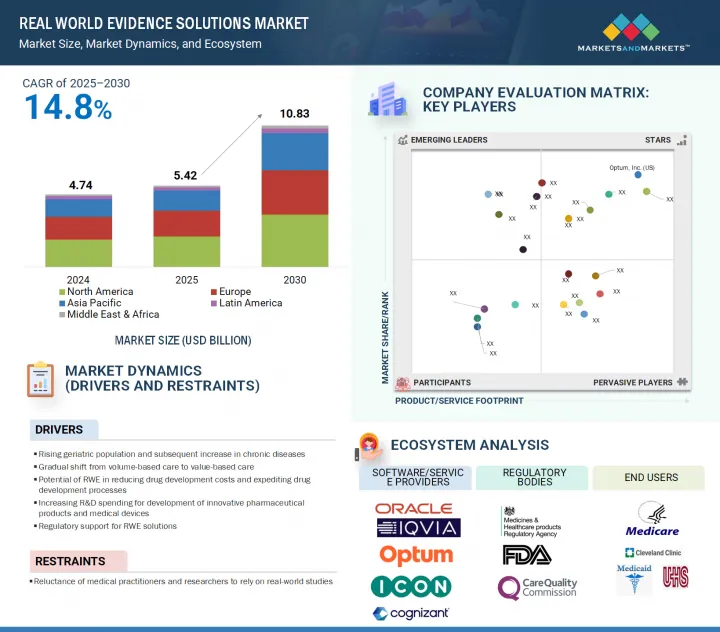Click the Market Dynamics clipboard icon
This screenshot has height=632, width=720.
coord(40,379)
